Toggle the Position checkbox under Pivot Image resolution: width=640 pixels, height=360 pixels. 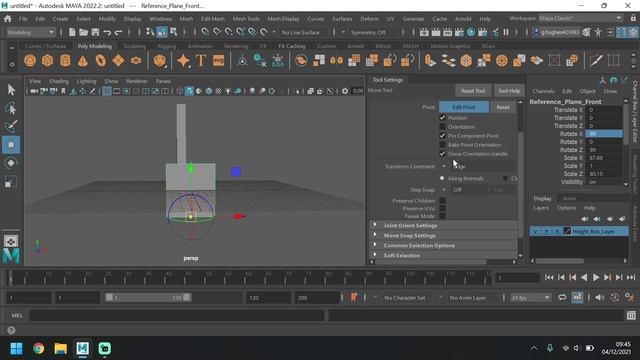[442, 118]
